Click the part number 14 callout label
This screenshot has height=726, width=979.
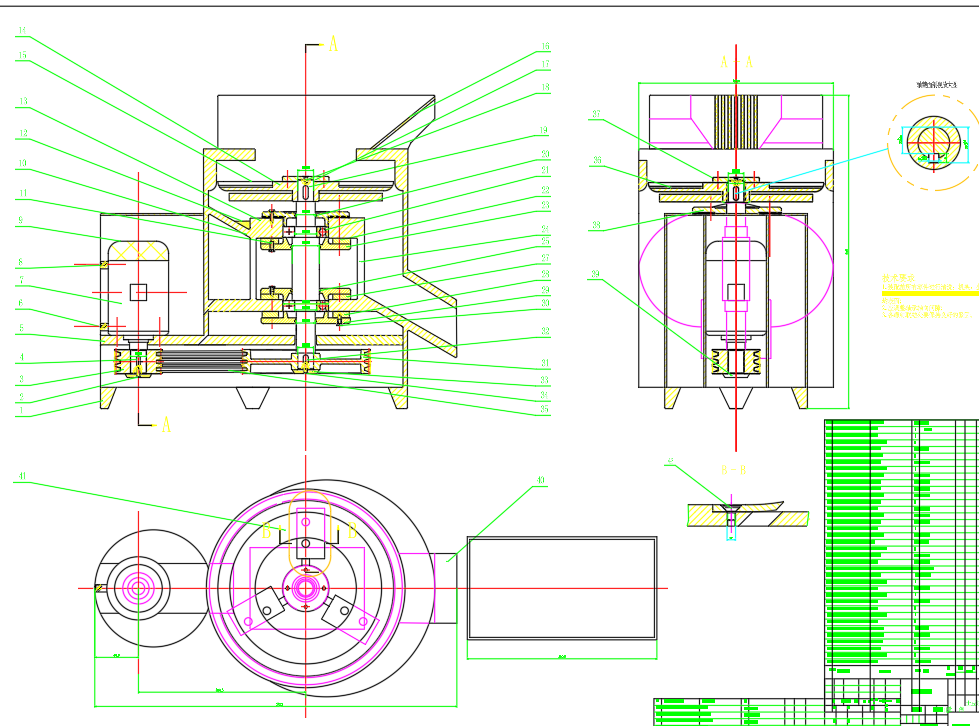coord(22,30)
